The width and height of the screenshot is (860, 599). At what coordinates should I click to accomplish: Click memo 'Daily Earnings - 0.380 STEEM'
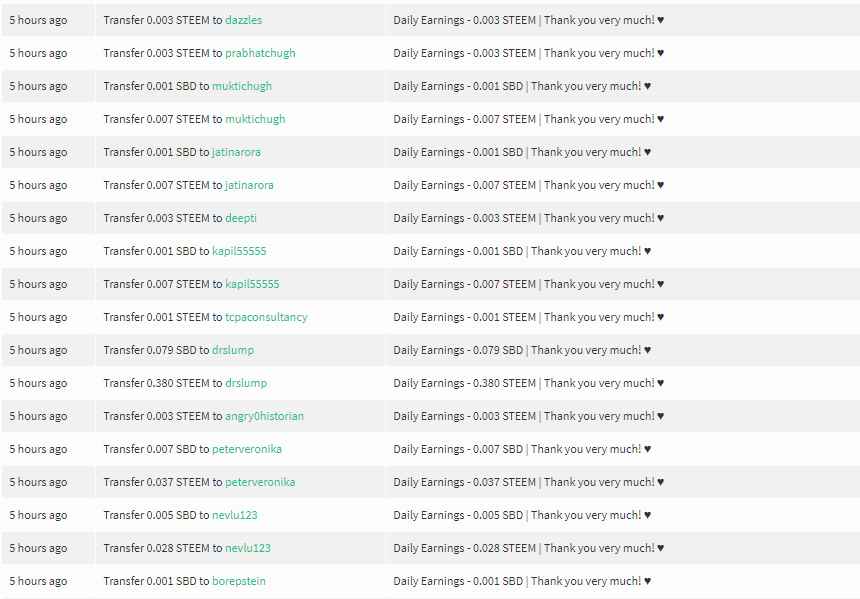tap(465, 383)
